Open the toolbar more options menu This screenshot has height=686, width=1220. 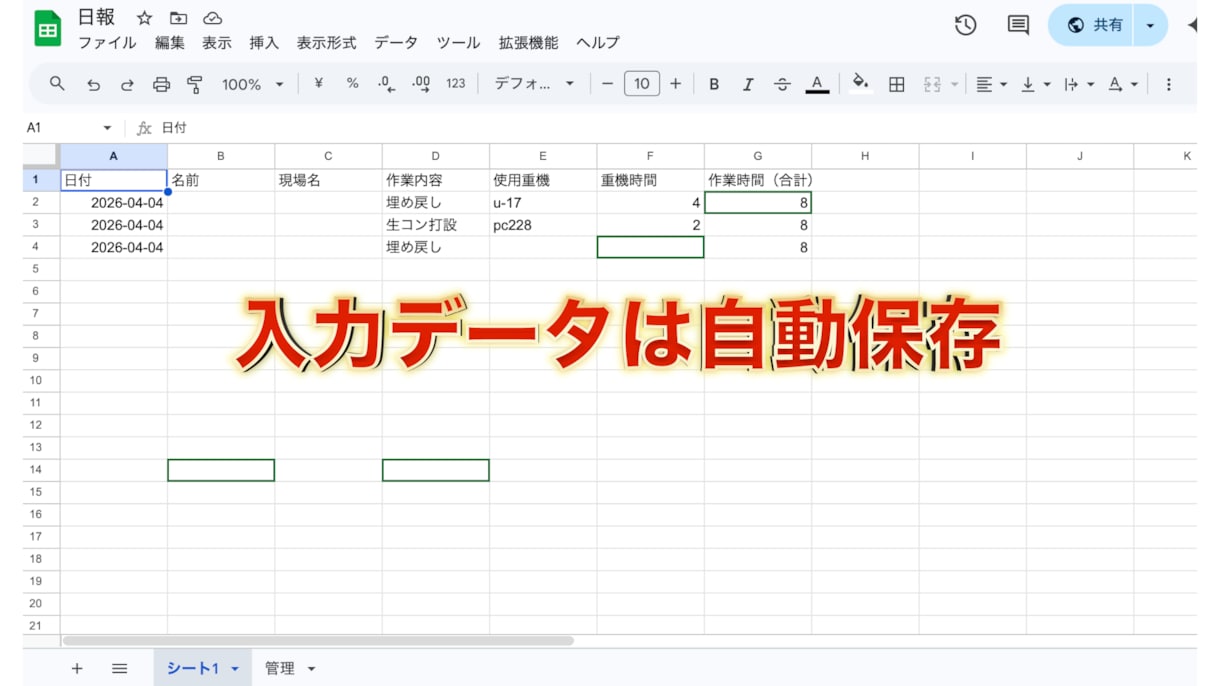pyautogui.click(x=1168, y=85)
